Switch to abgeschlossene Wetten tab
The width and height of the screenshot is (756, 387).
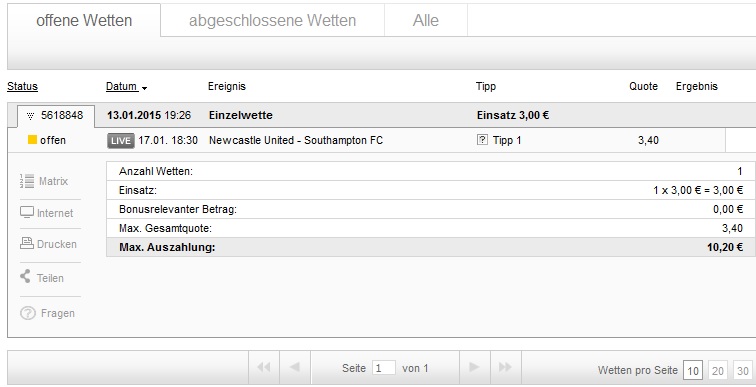(272, 20)
